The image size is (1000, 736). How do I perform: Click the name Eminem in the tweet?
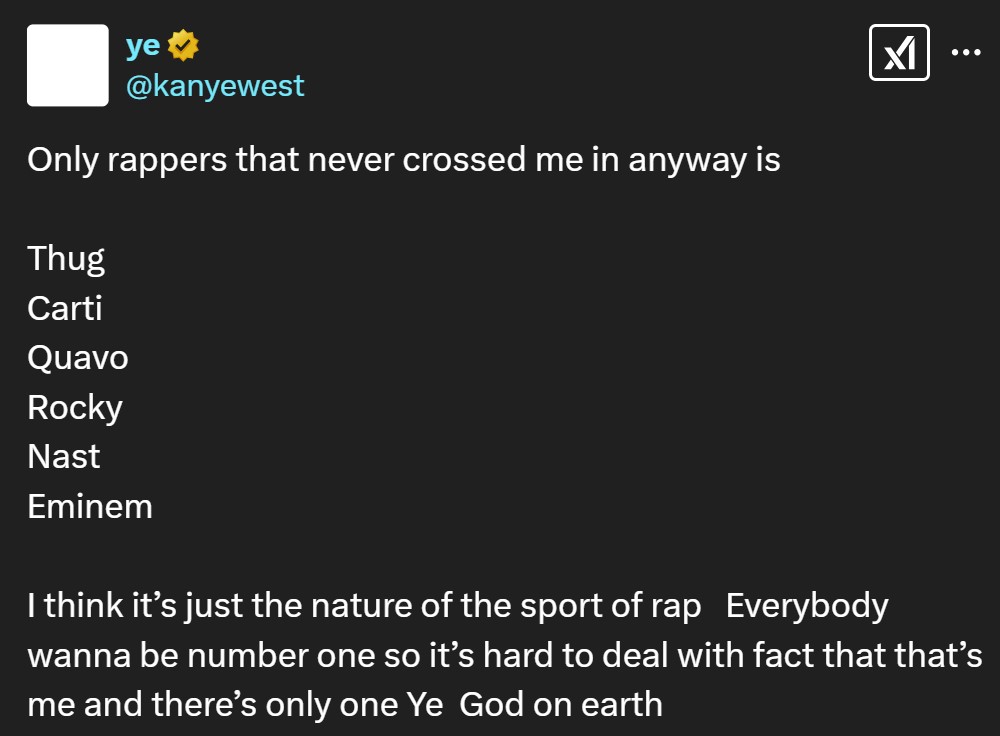[89, 506]
